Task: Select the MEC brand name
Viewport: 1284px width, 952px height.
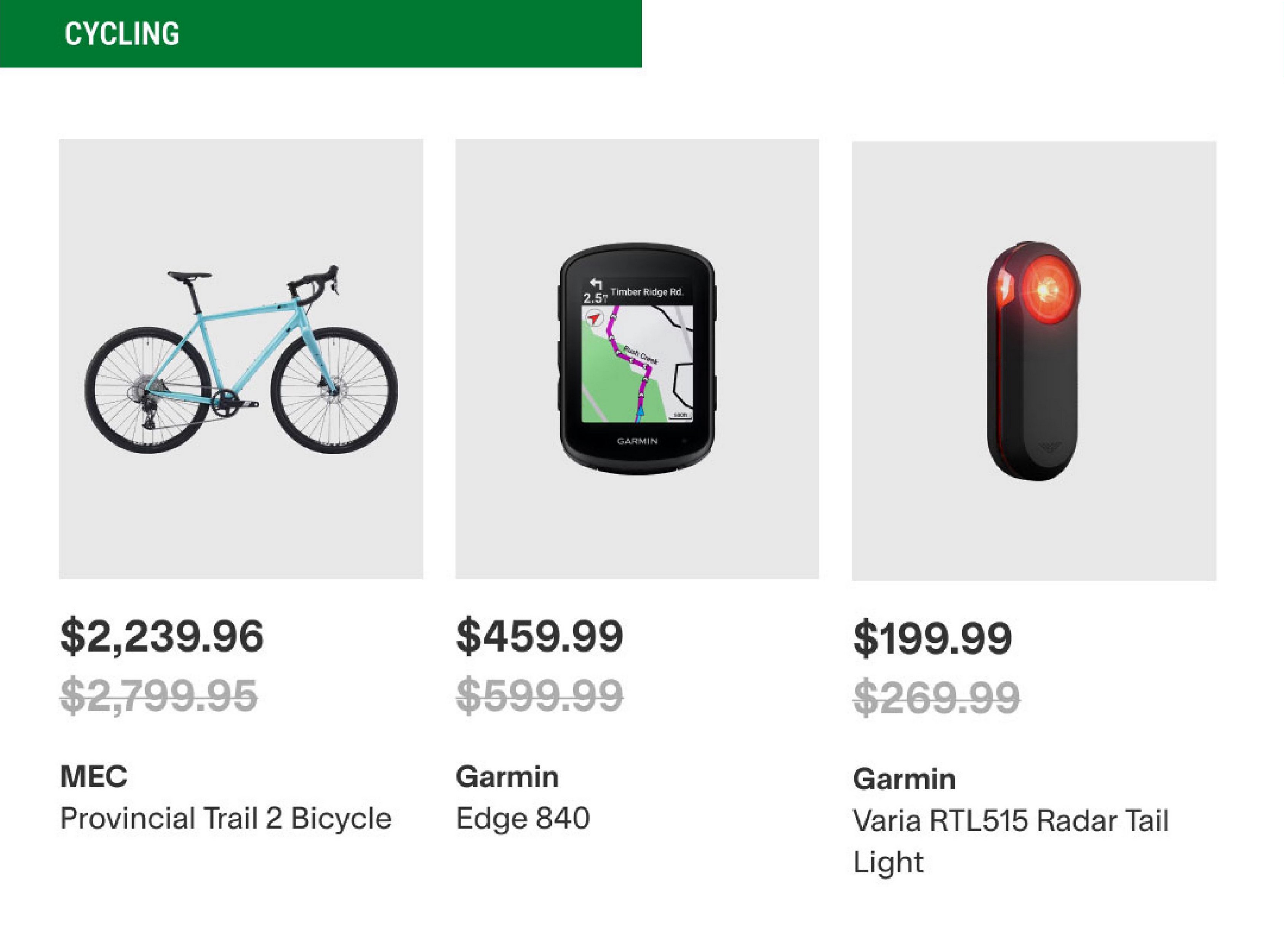Action: (x=94, y=776)
